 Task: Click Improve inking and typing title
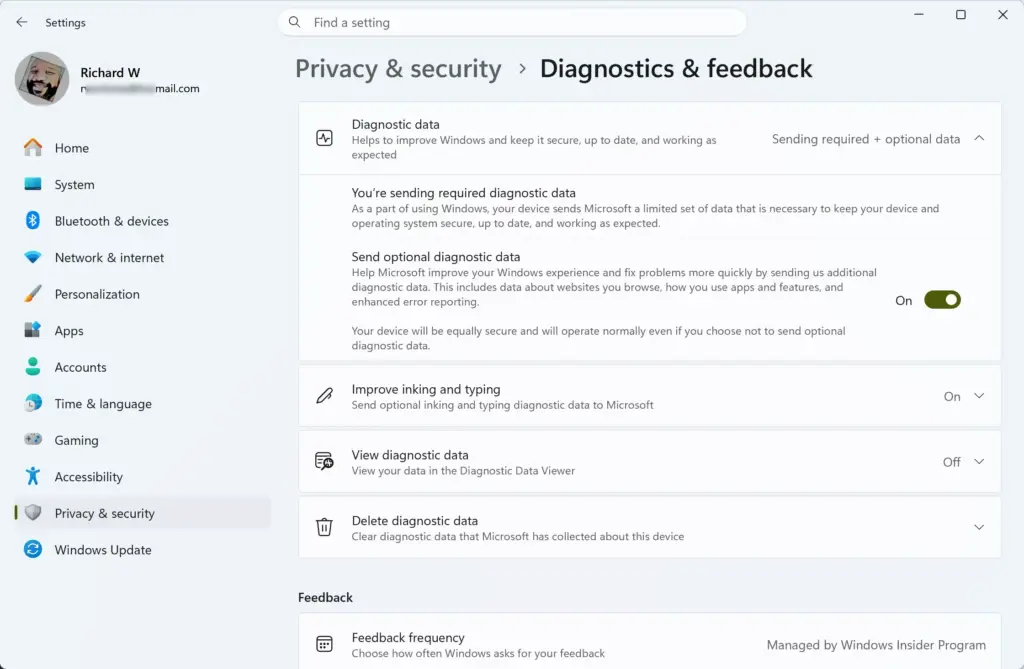coord(426,389)
